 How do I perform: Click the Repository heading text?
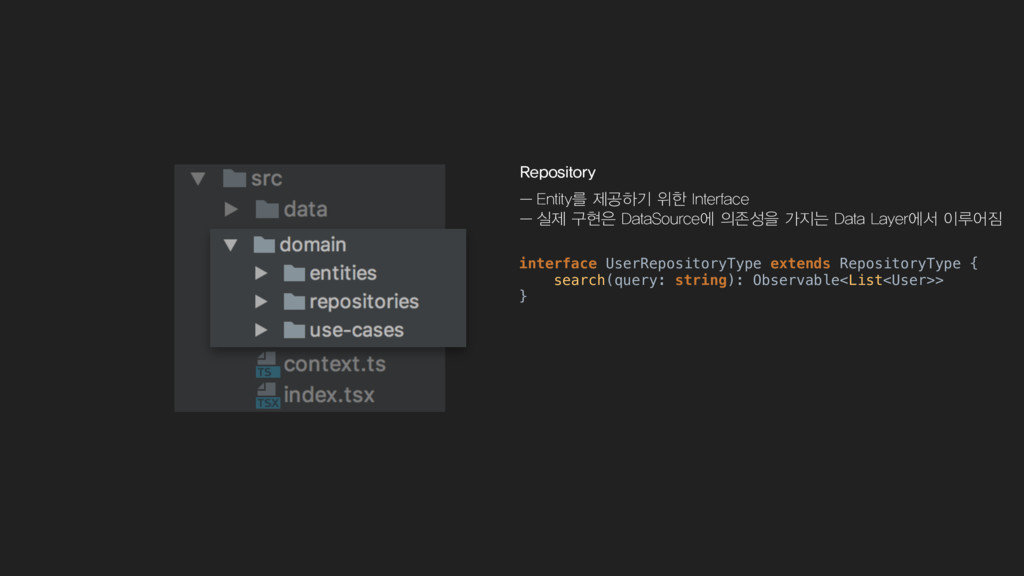558,172
